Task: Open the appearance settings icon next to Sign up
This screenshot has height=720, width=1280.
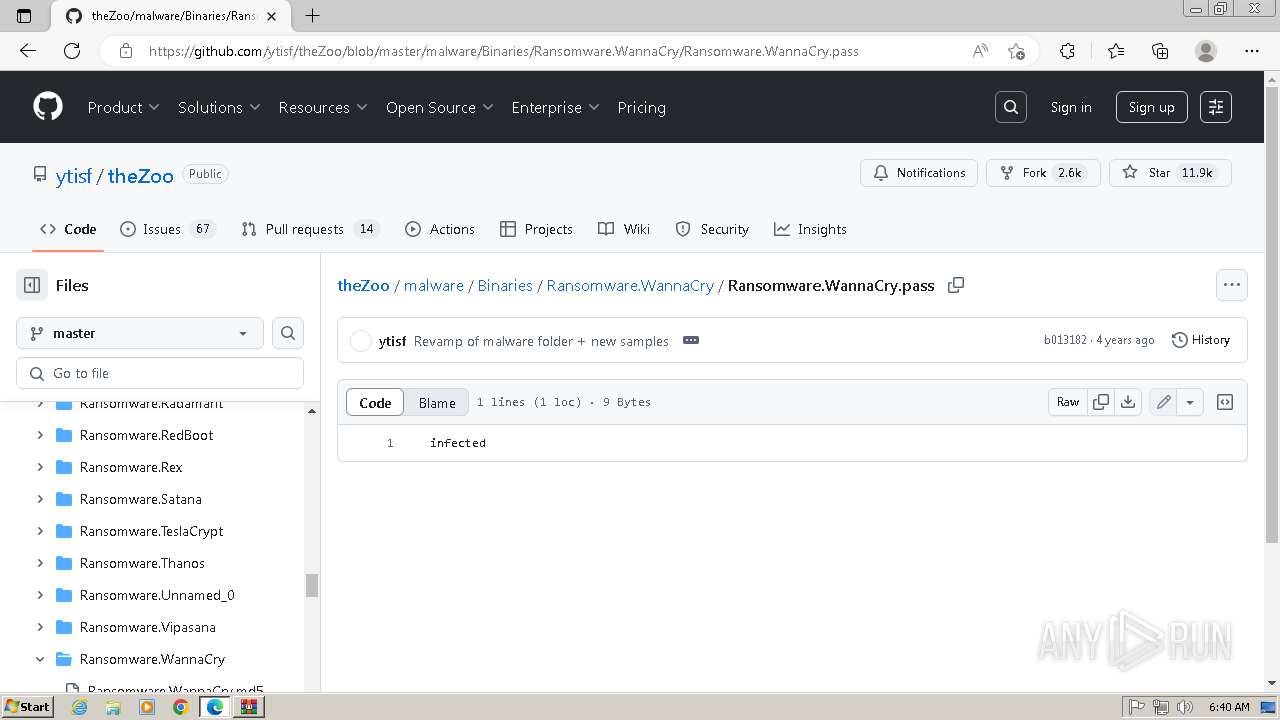Action: click(x=1216, y=107)
